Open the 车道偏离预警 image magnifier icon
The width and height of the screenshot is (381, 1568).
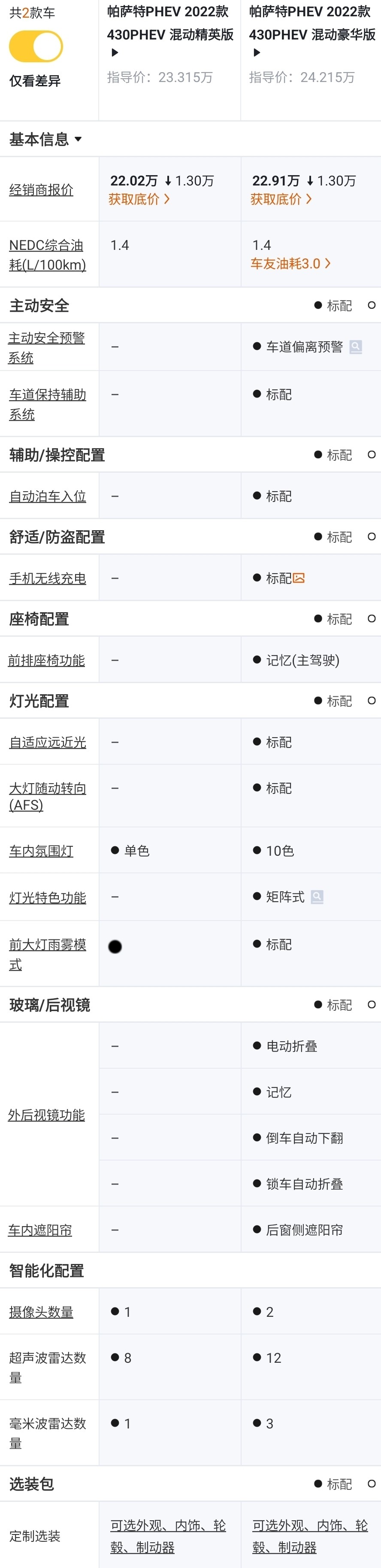355,347
